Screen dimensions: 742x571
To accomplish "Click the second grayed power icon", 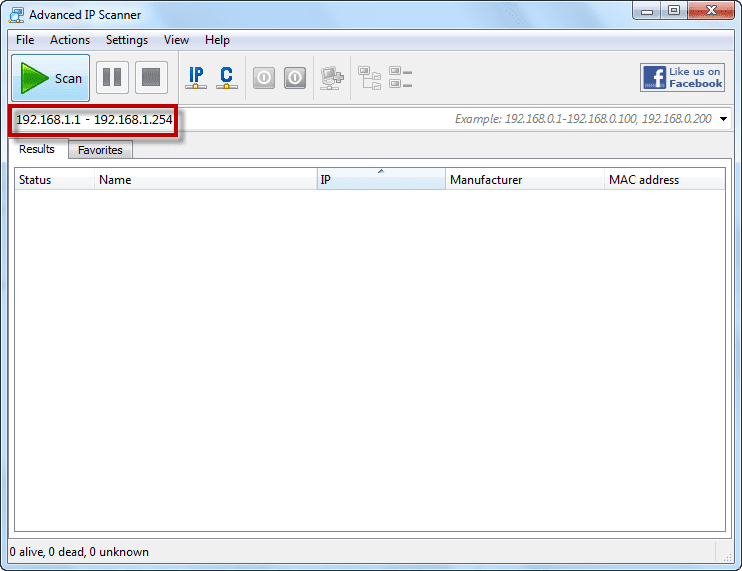I will tap(295, 78).
